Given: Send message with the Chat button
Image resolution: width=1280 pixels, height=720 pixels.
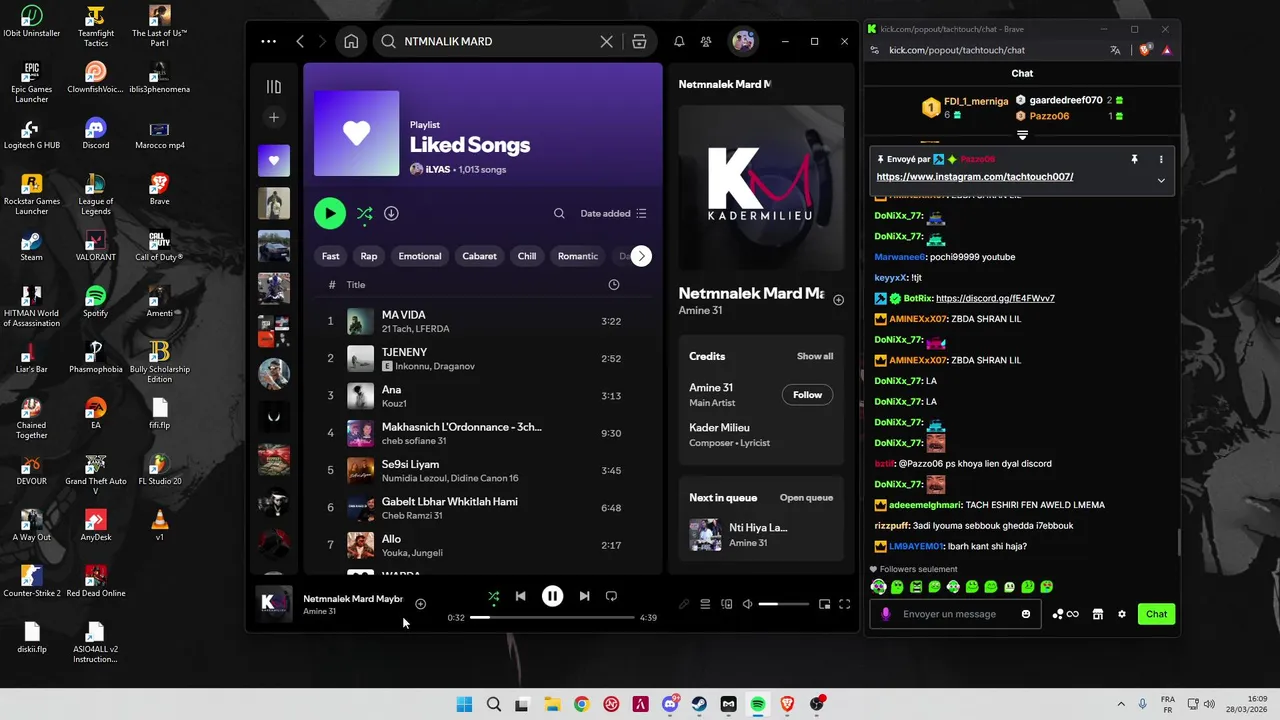Looking at the screenshot, I should coord(1156,614).
